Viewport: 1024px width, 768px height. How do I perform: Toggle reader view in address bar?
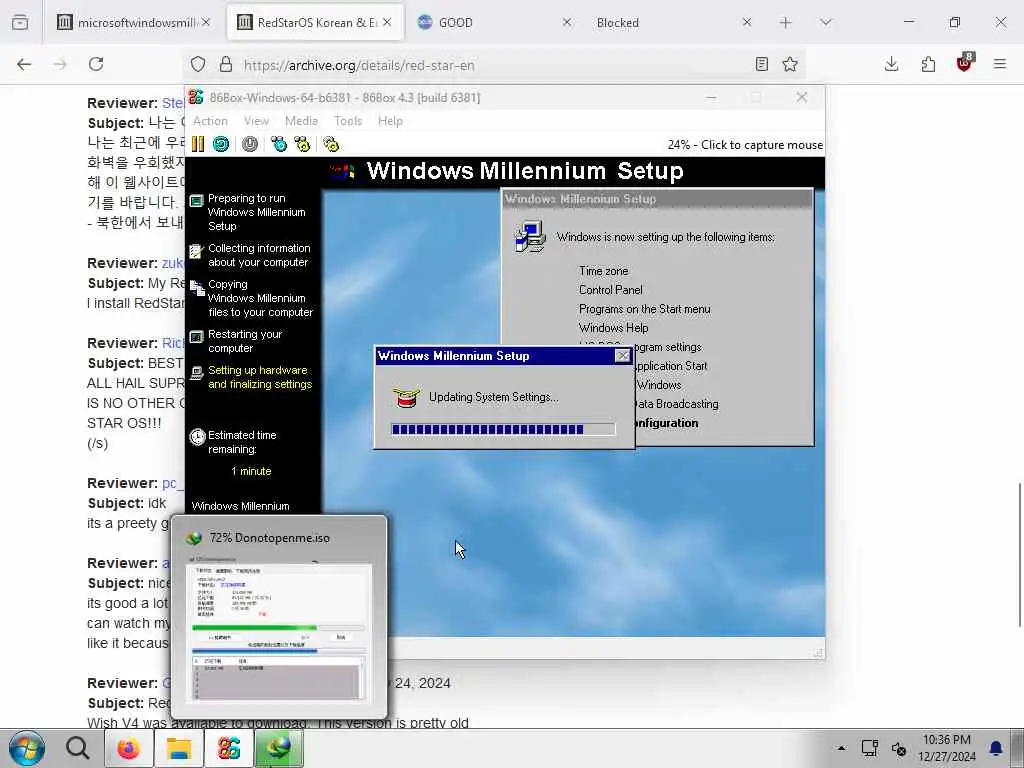[761, 64]
